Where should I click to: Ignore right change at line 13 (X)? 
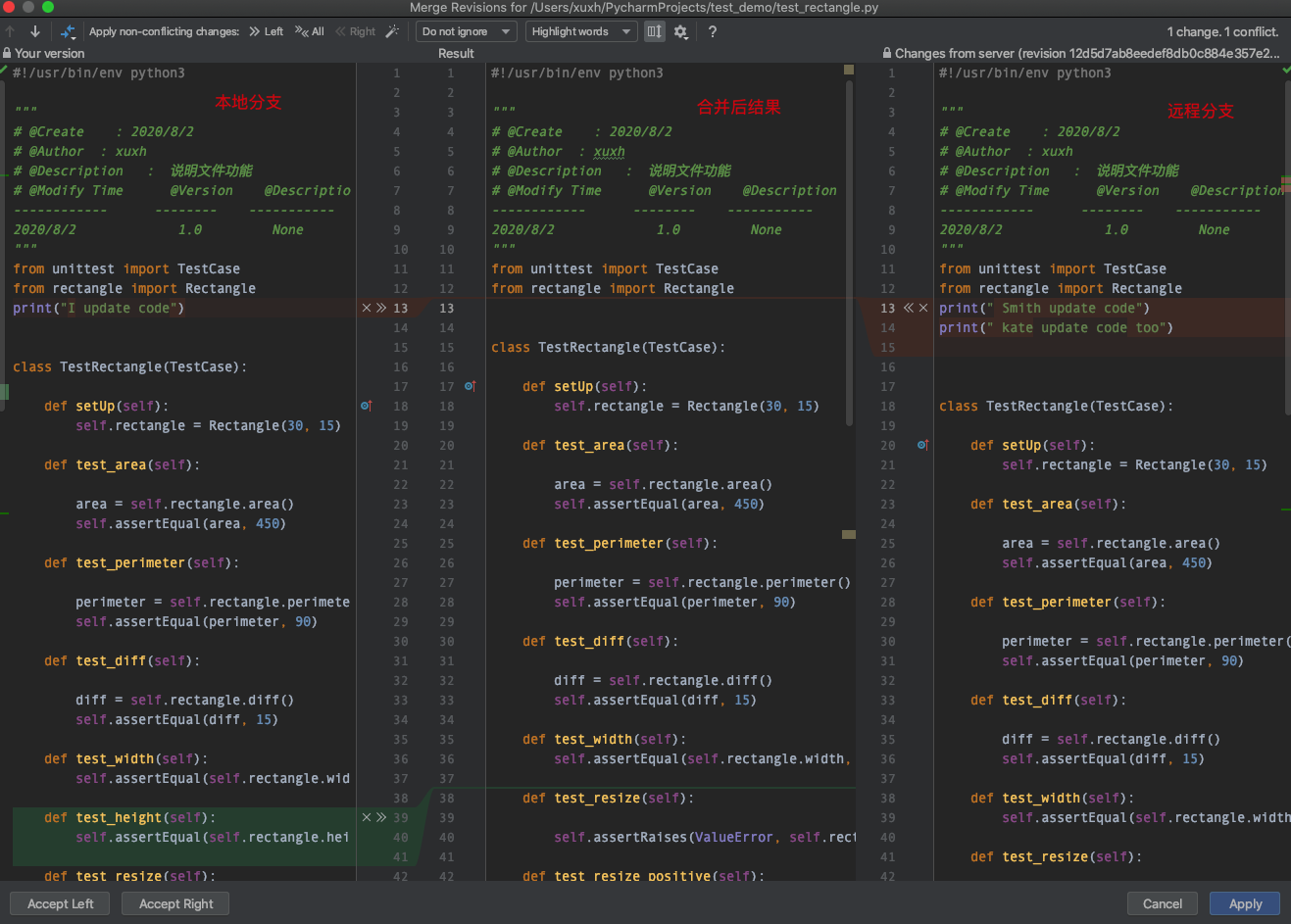point(922,308)
